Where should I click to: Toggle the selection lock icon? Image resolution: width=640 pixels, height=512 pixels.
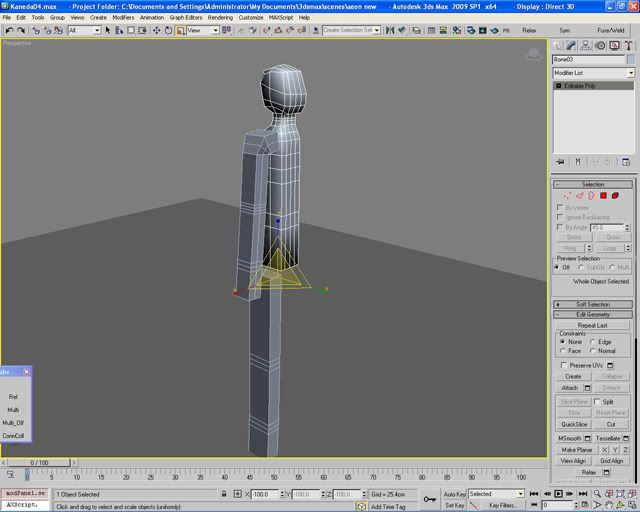tap(223, 494)
